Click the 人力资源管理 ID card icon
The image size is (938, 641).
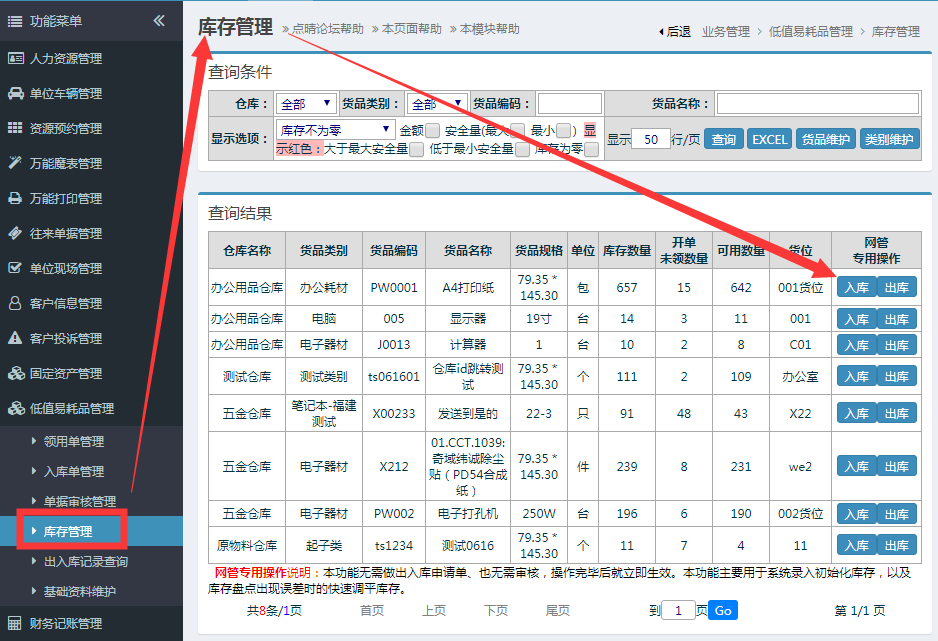pyautogui.click(x=15, y=59)
